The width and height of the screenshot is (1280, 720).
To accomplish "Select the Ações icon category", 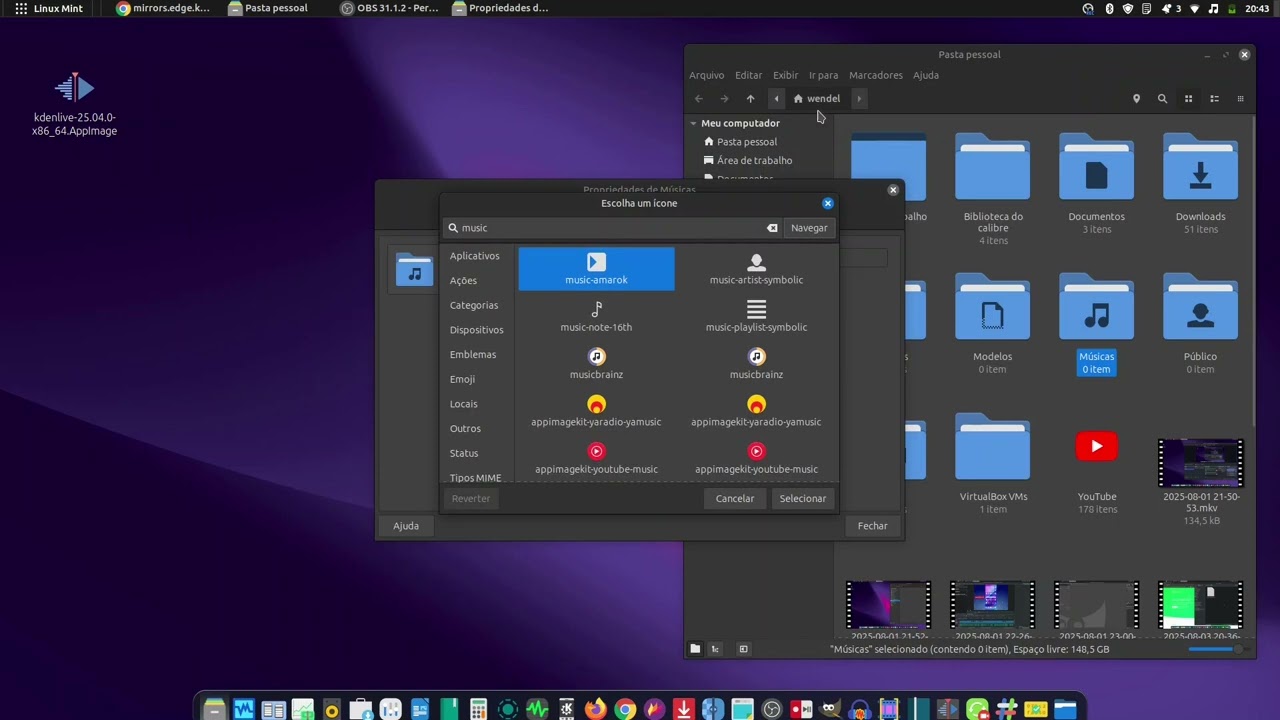I will pos(463,281).
